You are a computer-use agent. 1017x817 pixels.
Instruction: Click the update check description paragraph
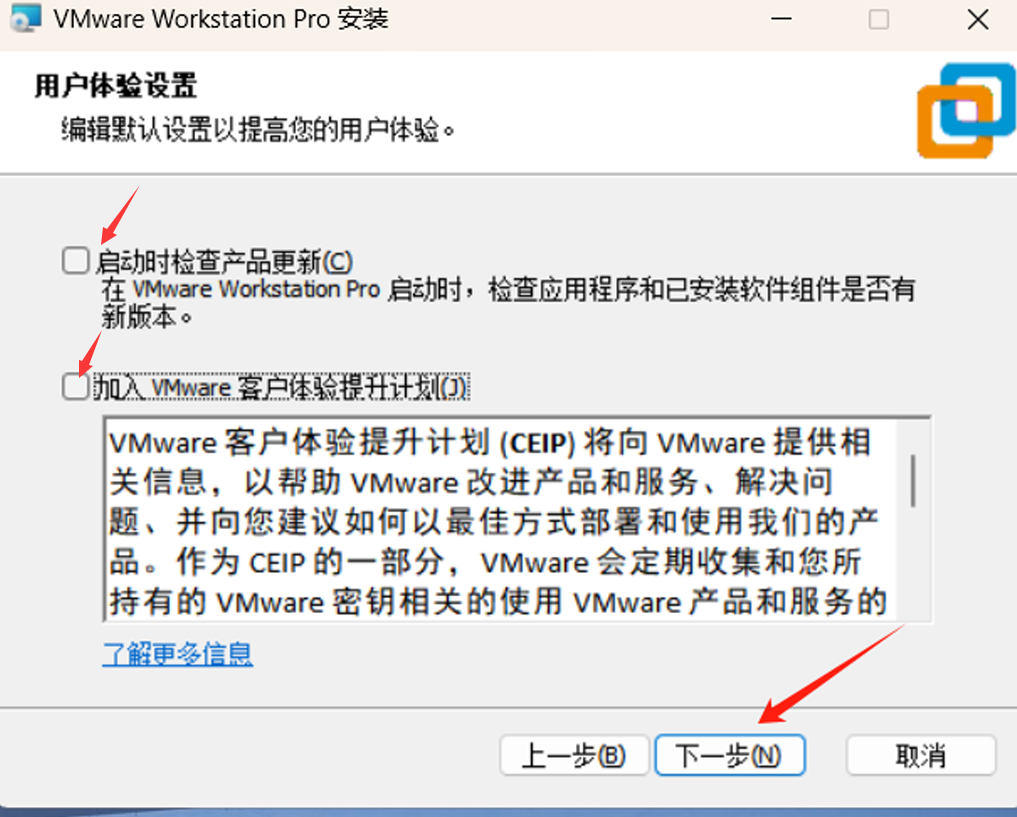point(508,303)
